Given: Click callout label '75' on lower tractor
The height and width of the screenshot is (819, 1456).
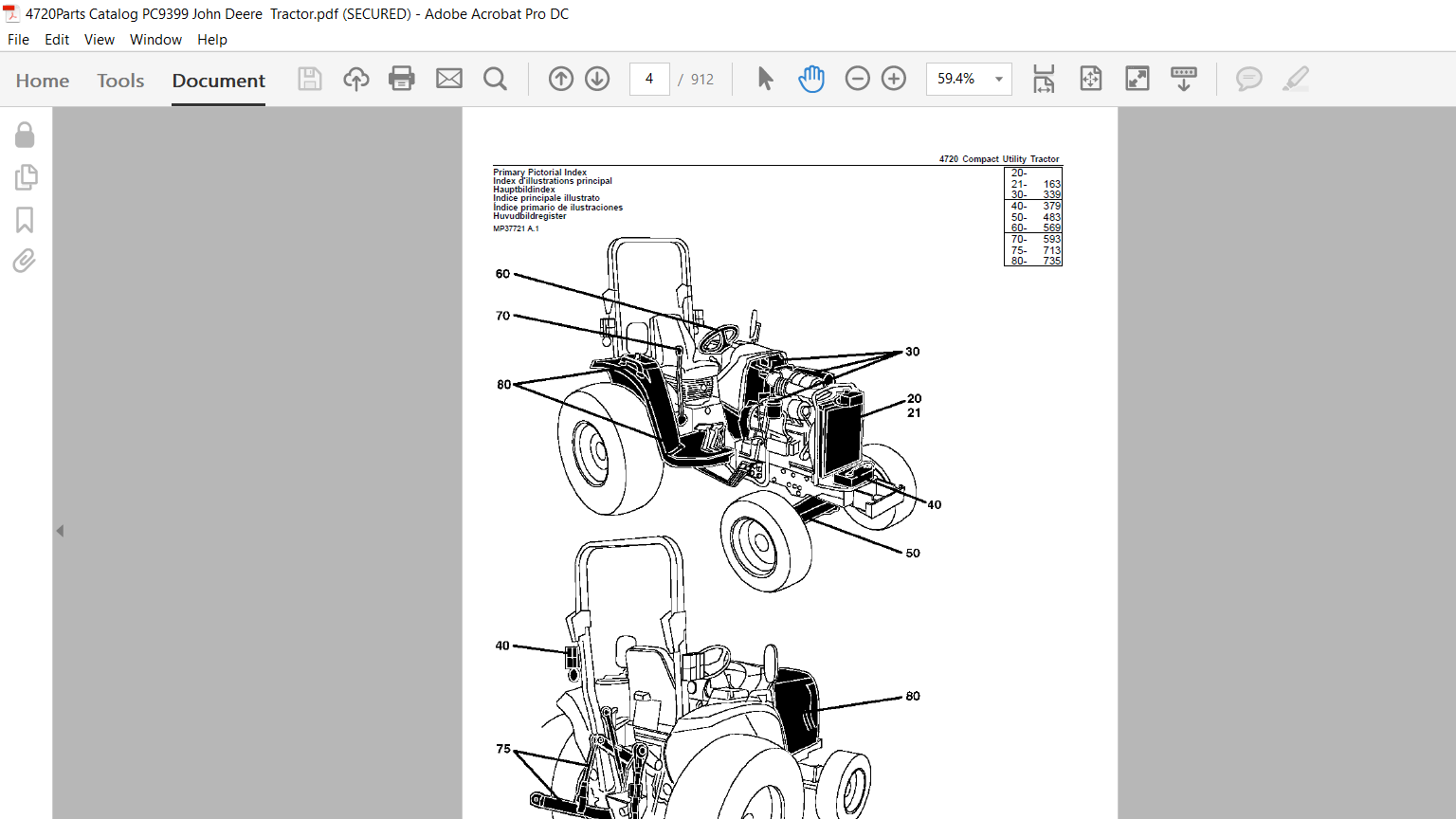Looking at the screenshot, I should click(503, 749).
